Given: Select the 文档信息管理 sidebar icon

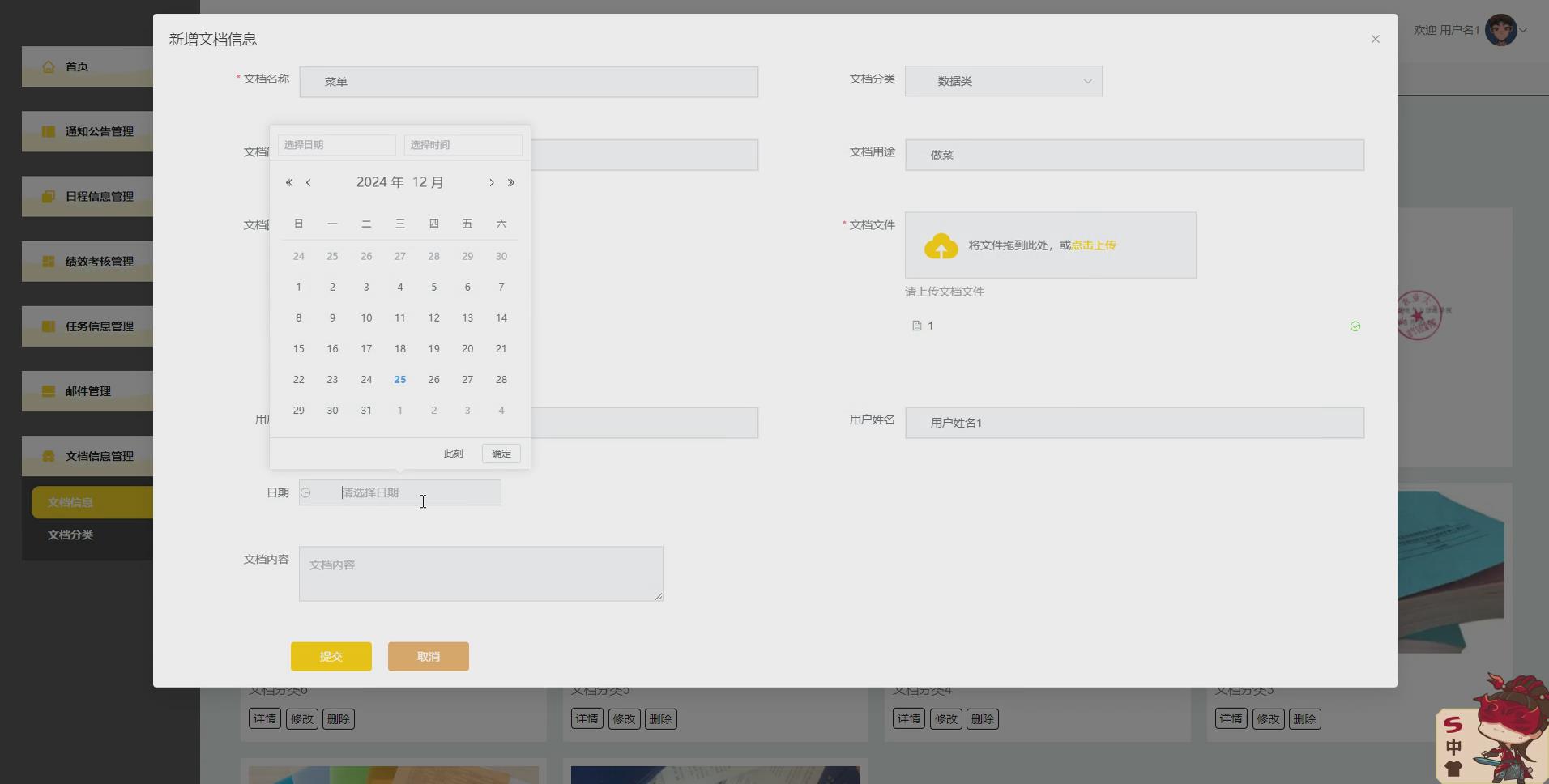Looking at the screenshot, I should (49, 456).
